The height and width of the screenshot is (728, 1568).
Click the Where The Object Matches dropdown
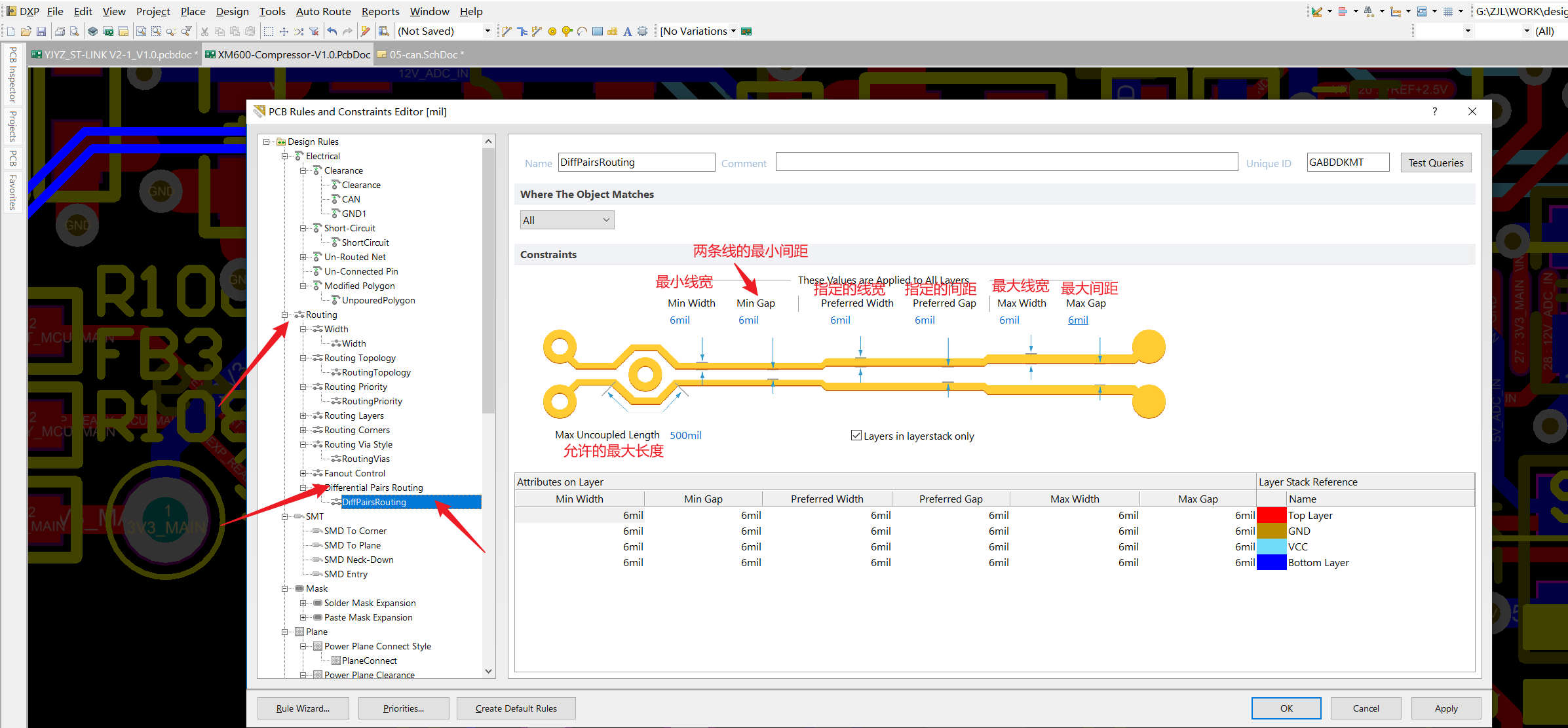tap(565, 220)
